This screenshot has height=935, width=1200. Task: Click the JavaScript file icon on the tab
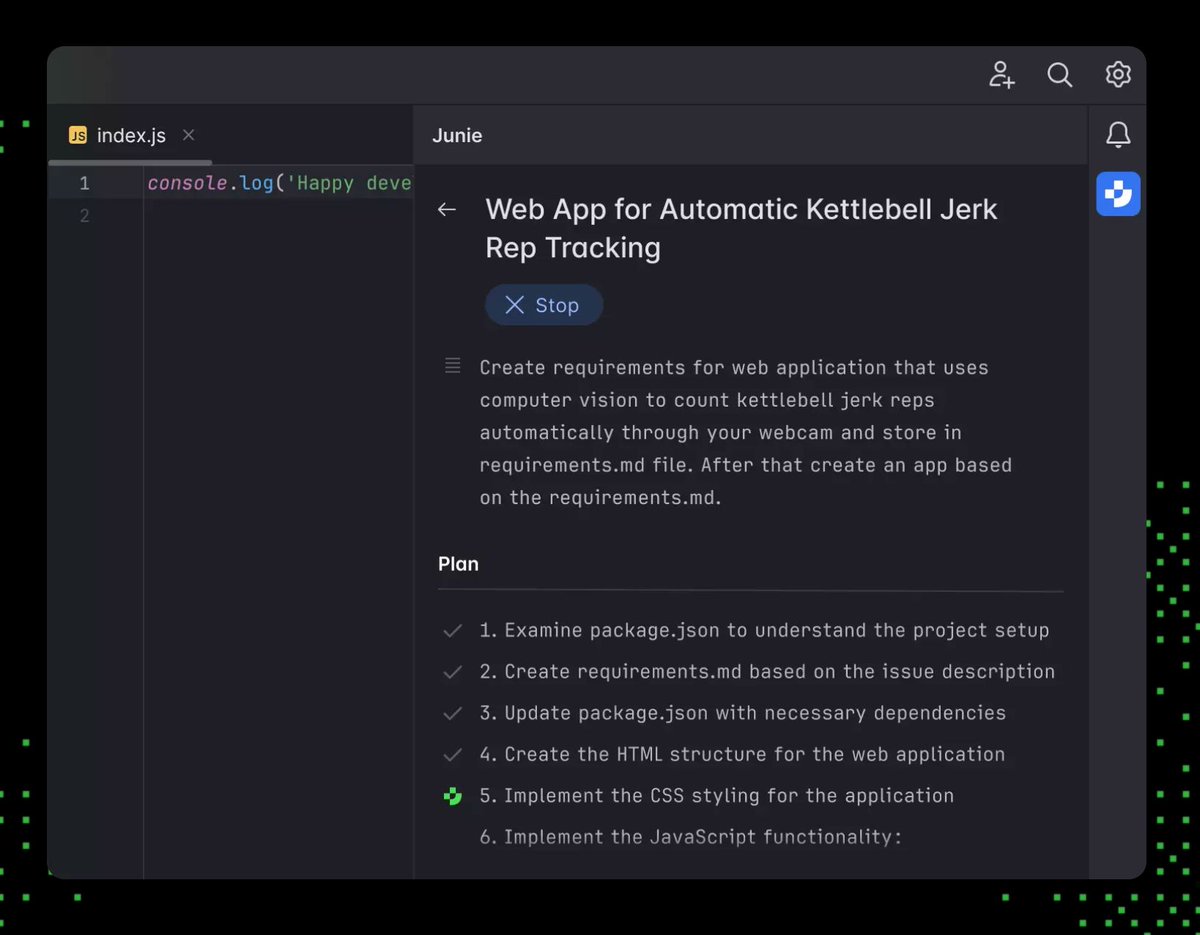(77, 134)
